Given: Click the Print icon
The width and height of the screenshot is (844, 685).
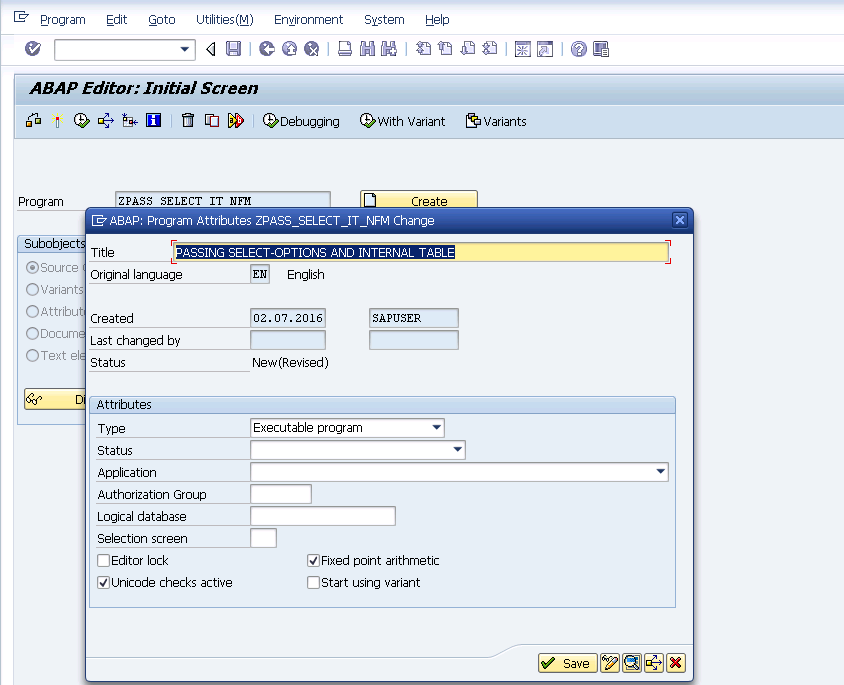Looking at the screenshot, I should tap(344, 48).
